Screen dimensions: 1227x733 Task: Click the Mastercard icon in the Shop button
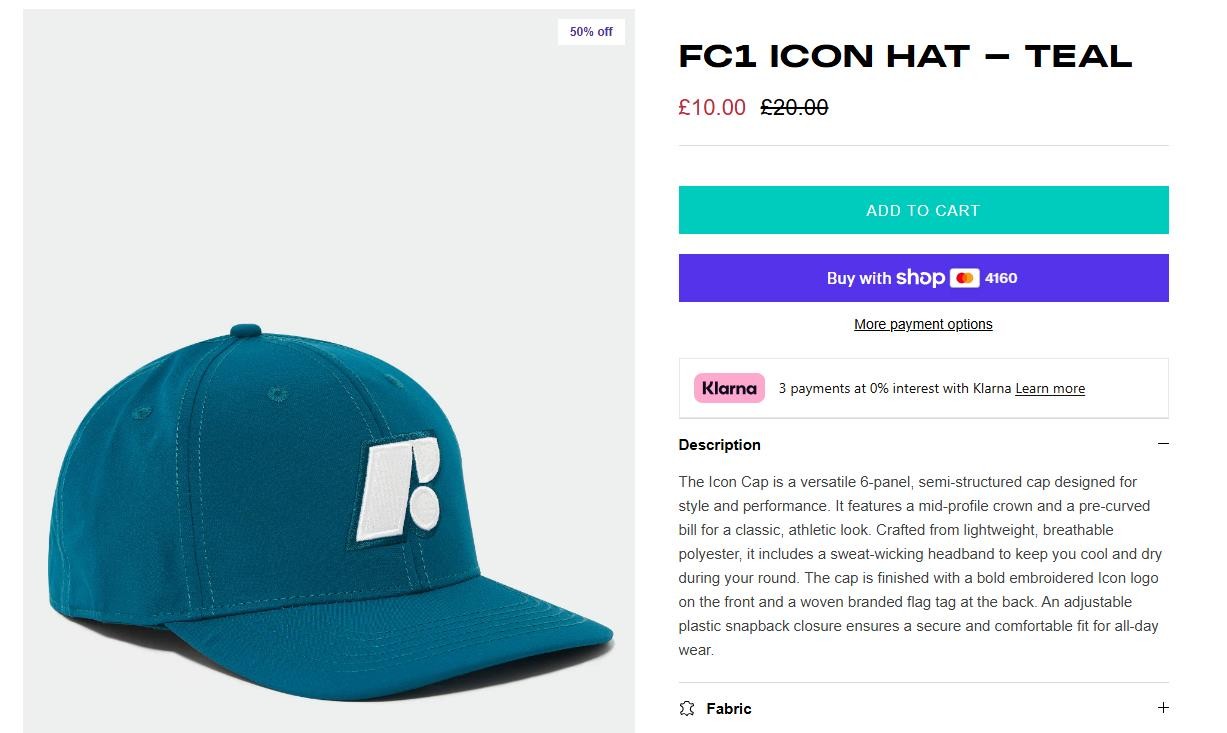tap(964, 278)
